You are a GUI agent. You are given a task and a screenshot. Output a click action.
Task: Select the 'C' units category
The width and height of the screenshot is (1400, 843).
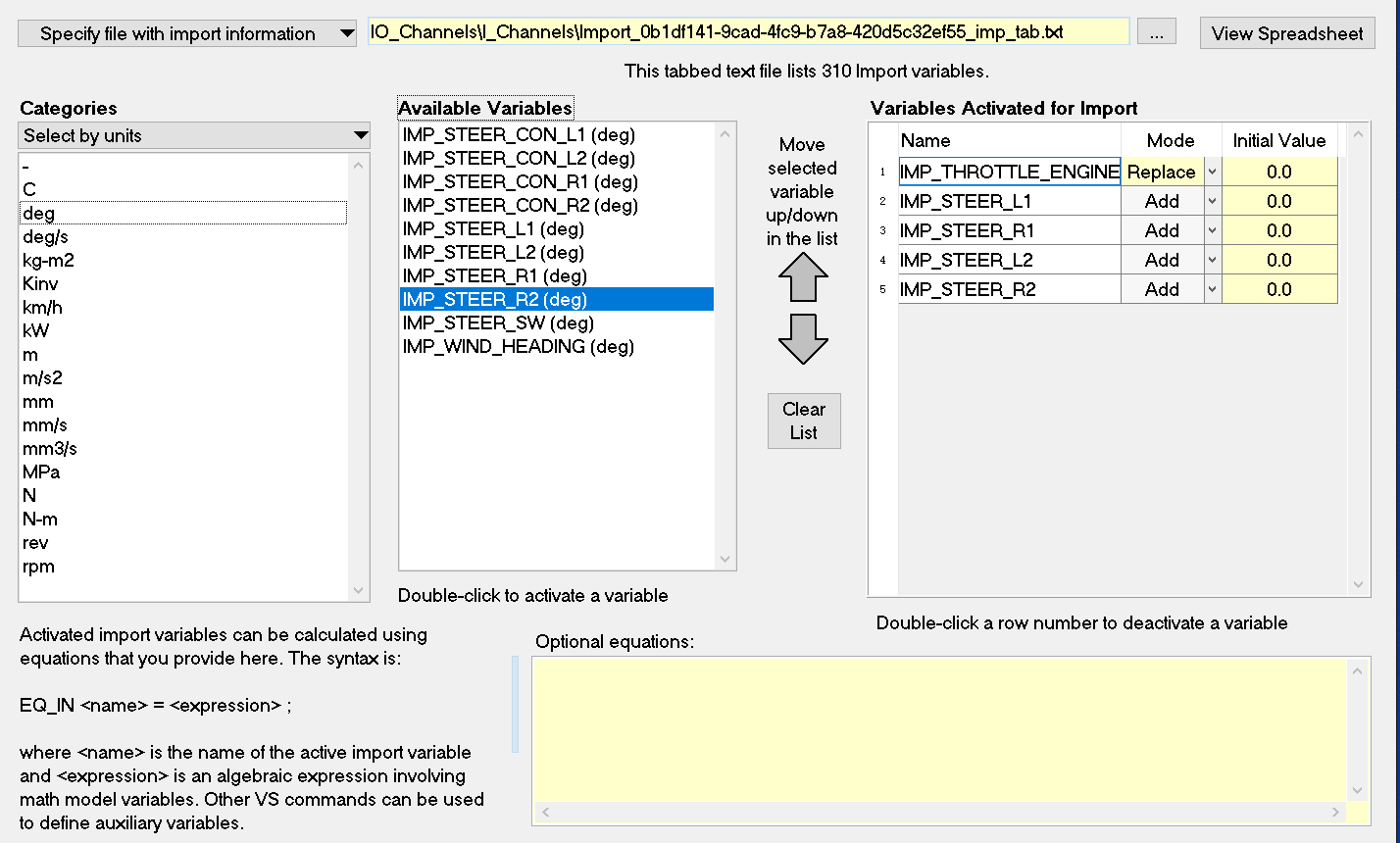(183, 189)
